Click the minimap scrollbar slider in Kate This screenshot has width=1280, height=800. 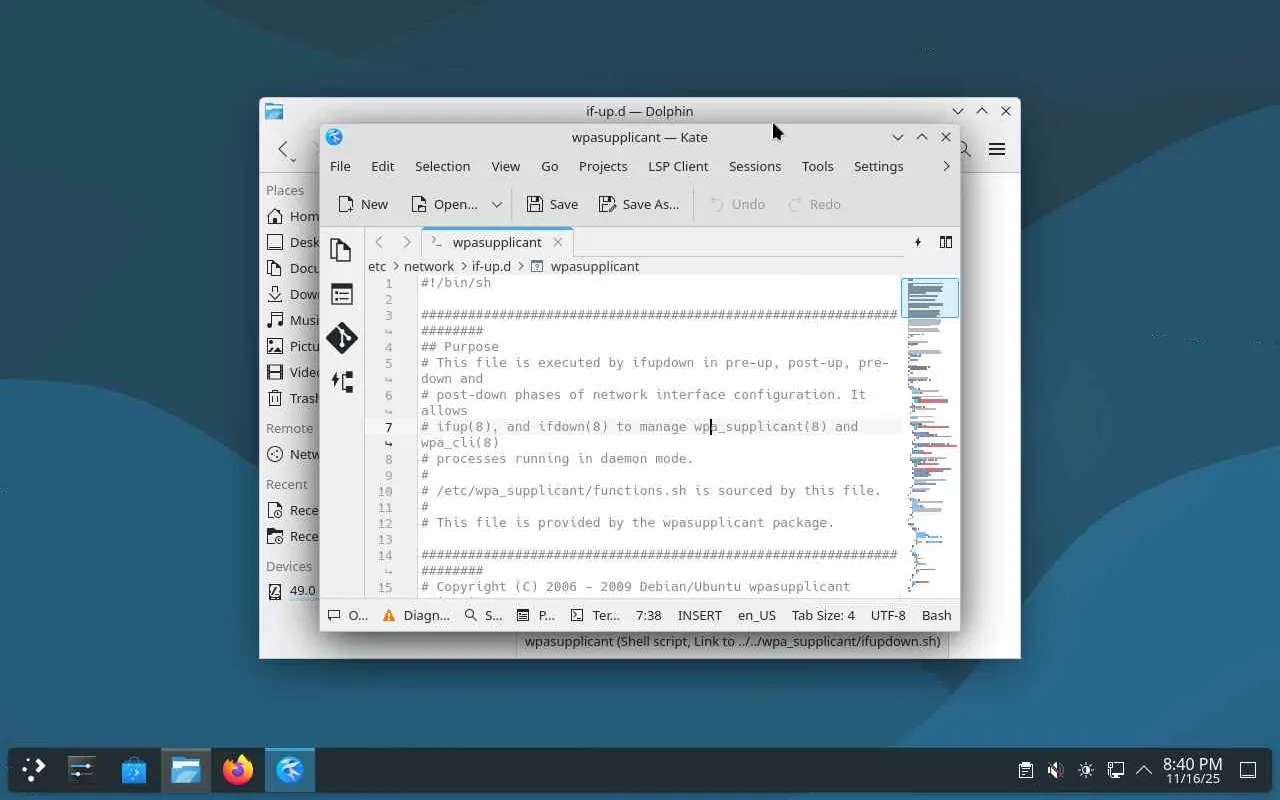(x=930, y=298)
